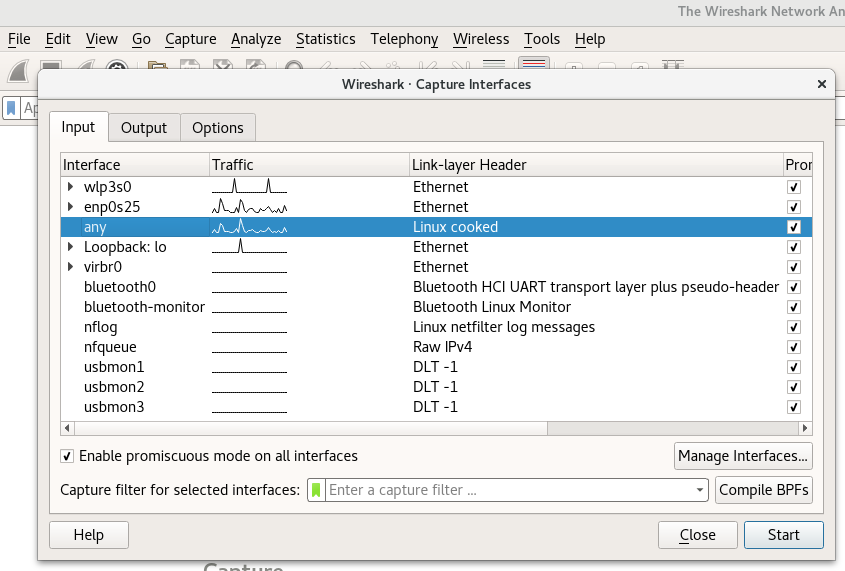
Task: Open the Edit menu
Action: (x=58, y=39)
